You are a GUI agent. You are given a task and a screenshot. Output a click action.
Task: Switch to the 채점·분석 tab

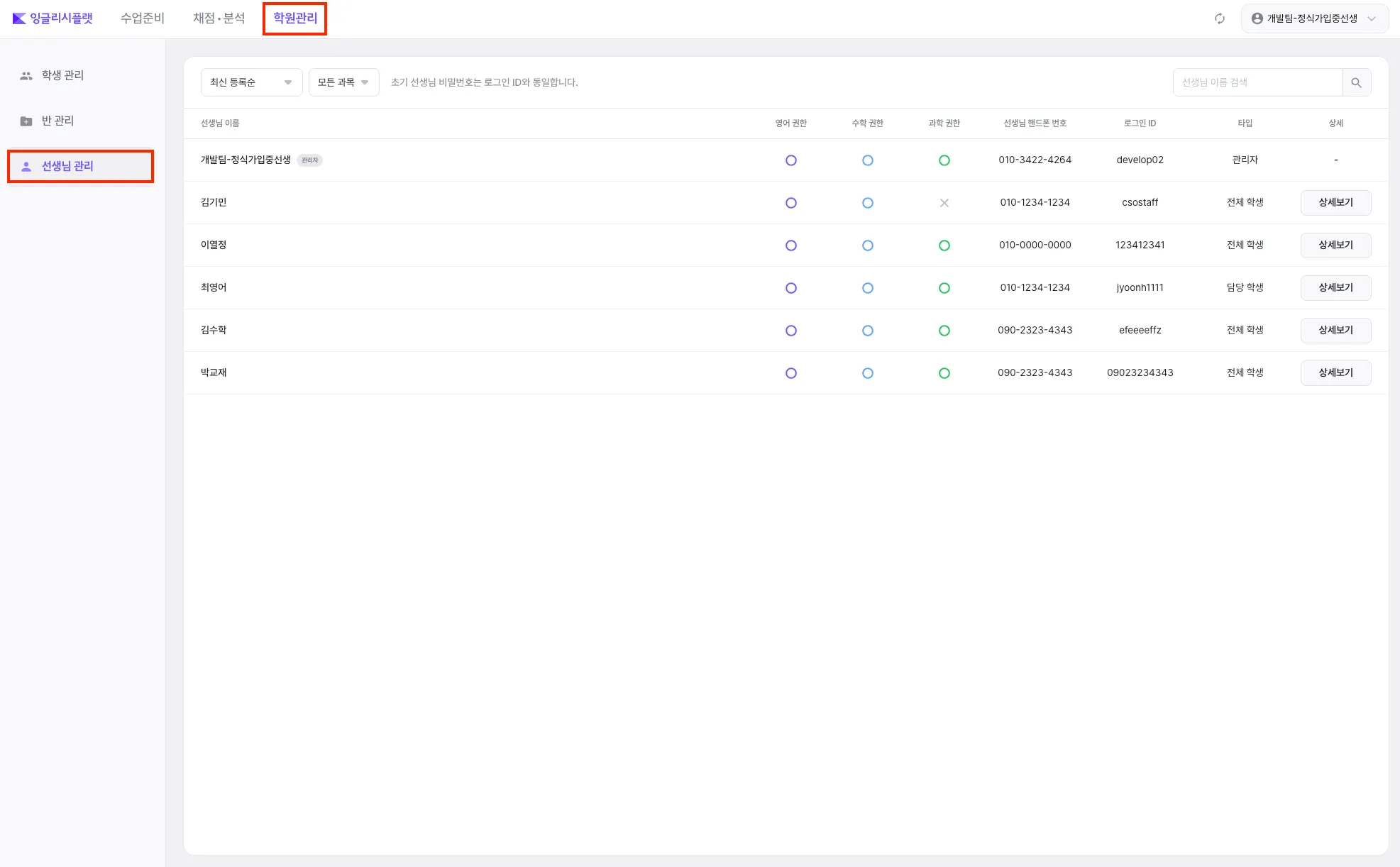click(x=219, y=18)
